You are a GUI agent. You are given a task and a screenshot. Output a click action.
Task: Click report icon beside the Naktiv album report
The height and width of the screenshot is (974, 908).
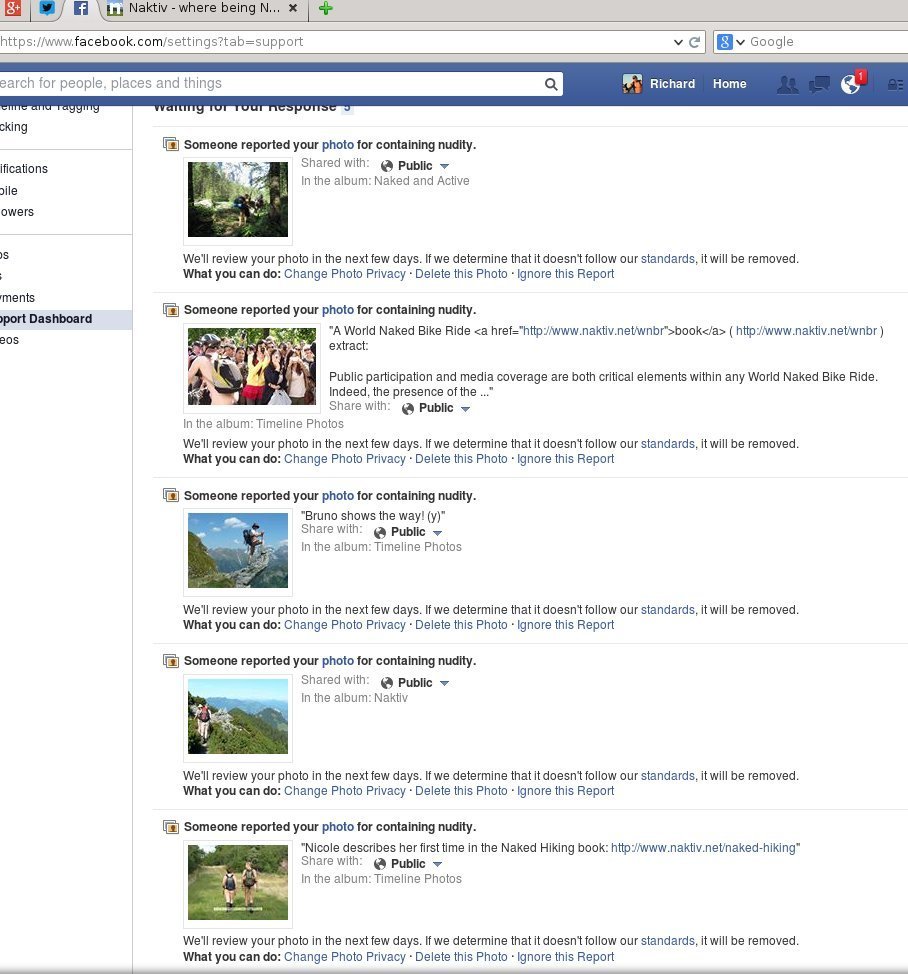[x=171, y=661]
